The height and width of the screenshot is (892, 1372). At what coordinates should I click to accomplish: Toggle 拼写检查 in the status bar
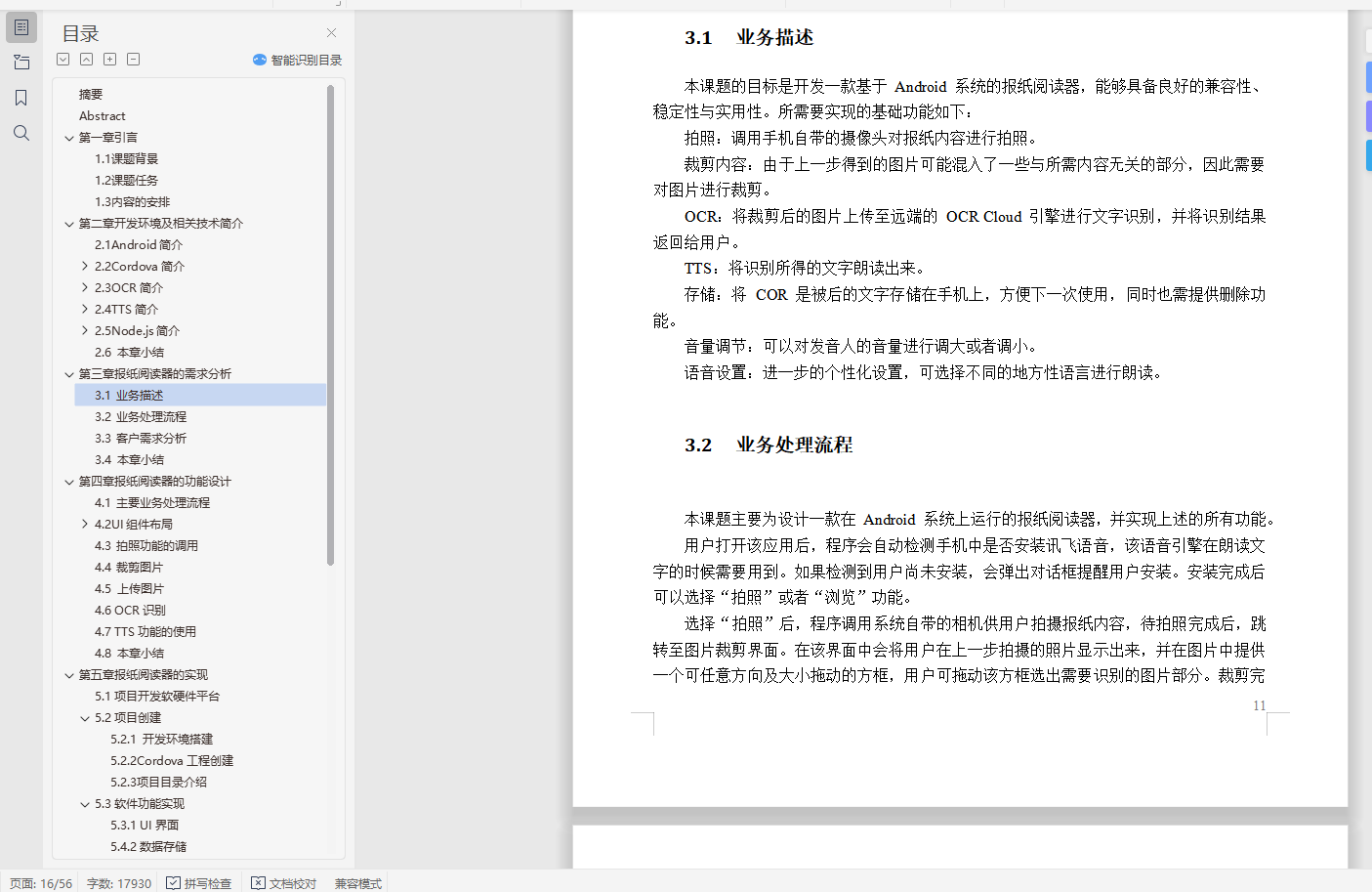coord(198,883)
